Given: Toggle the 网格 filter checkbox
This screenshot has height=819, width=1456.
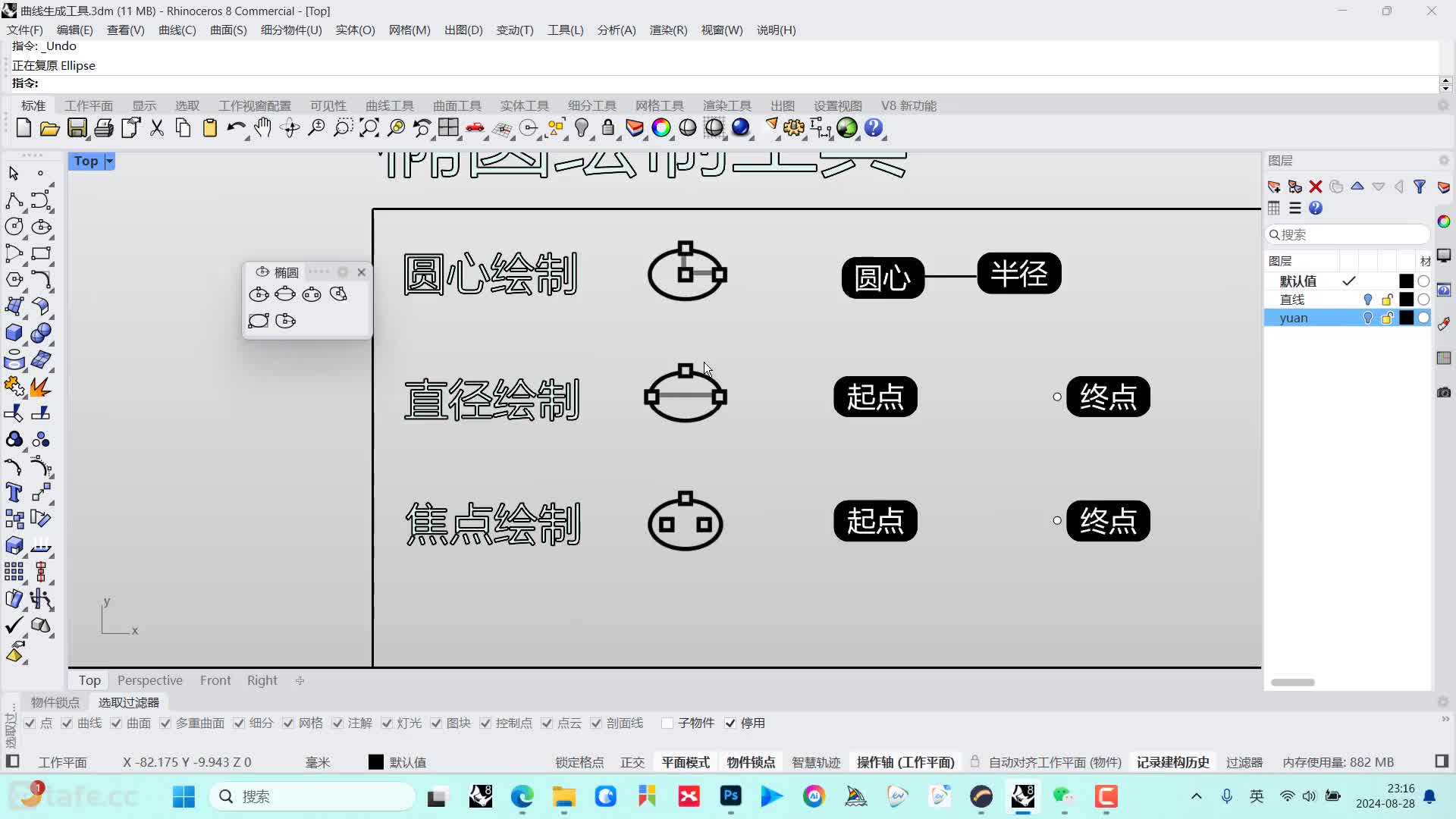Looking at the screenshot, I should (x=288, y=723).
